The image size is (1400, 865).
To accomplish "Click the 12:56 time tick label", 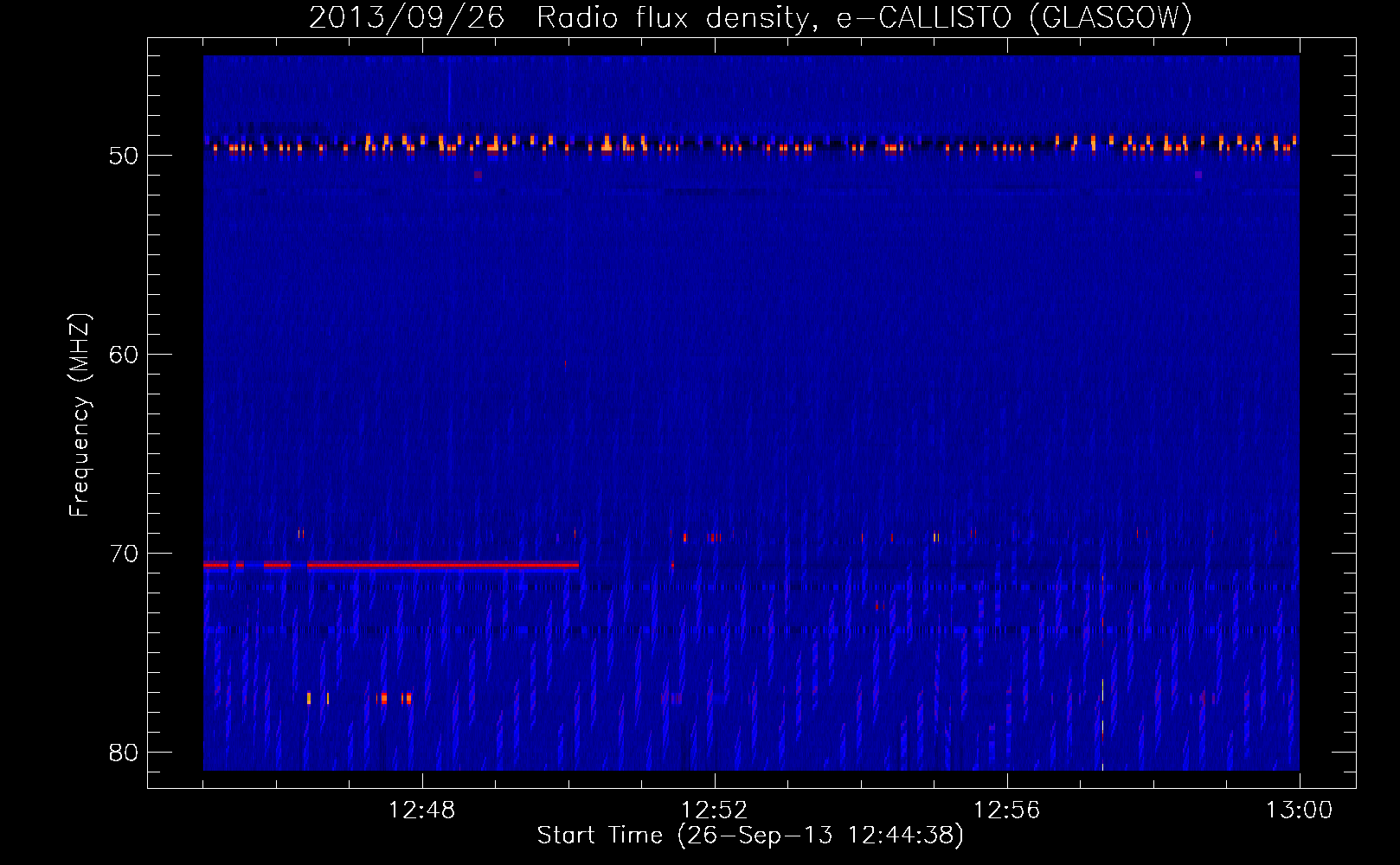I will (x=1007, y=811).
